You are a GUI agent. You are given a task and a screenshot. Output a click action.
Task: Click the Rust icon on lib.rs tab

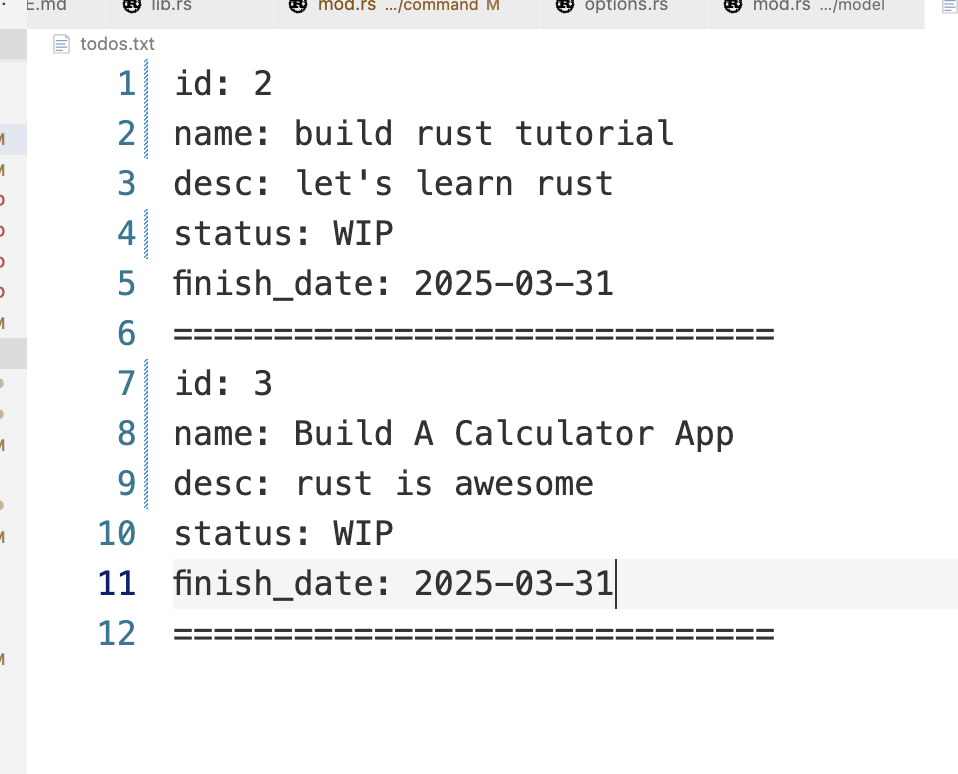coord(132,6)
